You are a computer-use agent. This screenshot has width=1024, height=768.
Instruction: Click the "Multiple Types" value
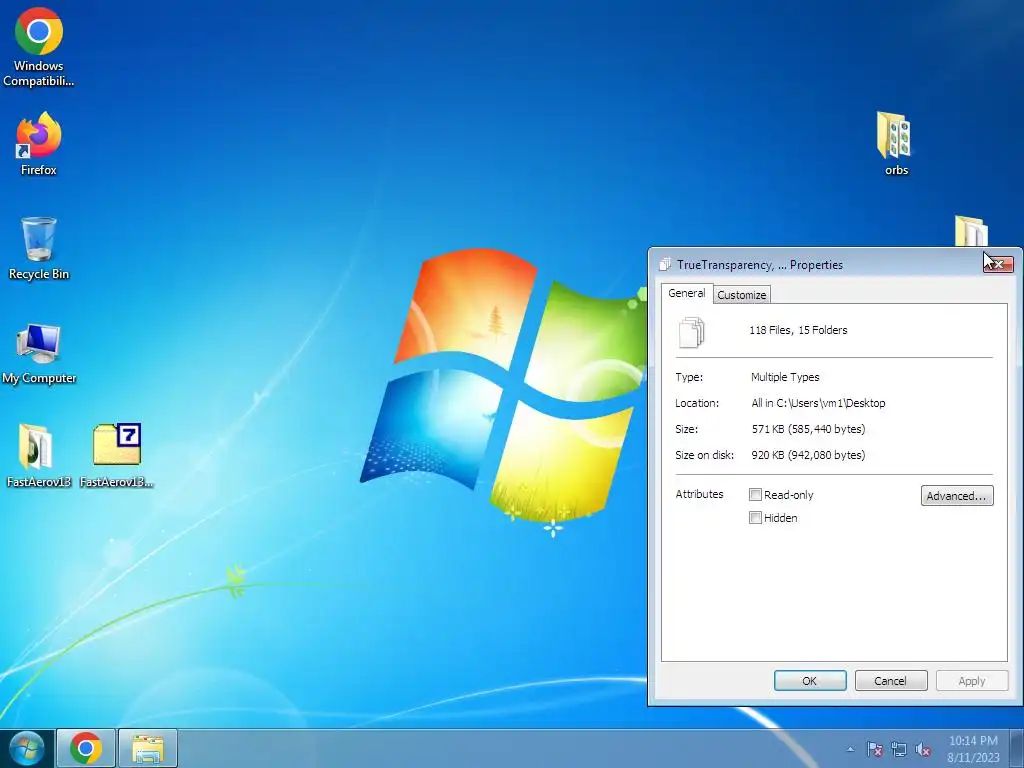coord(785,377)
